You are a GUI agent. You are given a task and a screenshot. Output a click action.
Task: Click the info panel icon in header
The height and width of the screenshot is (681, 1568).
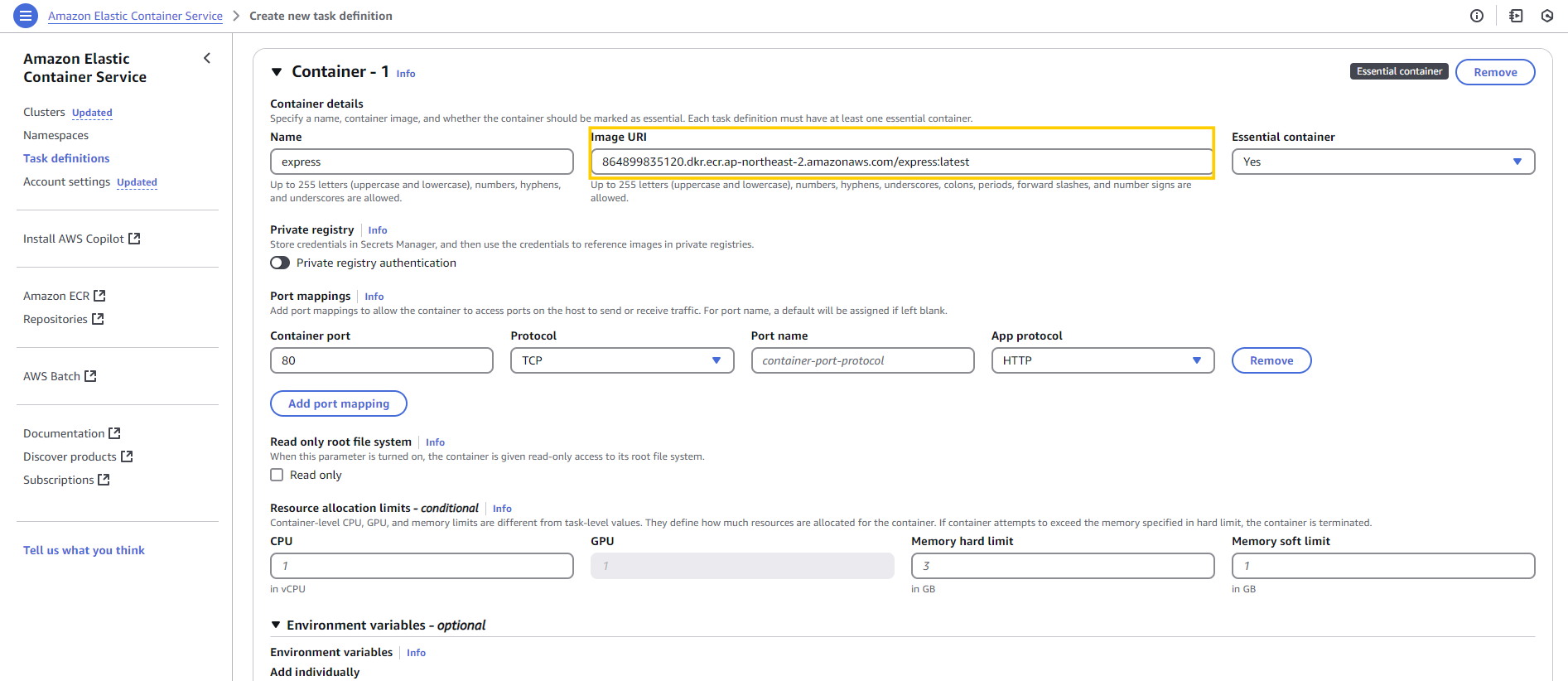click(1477, 16)
